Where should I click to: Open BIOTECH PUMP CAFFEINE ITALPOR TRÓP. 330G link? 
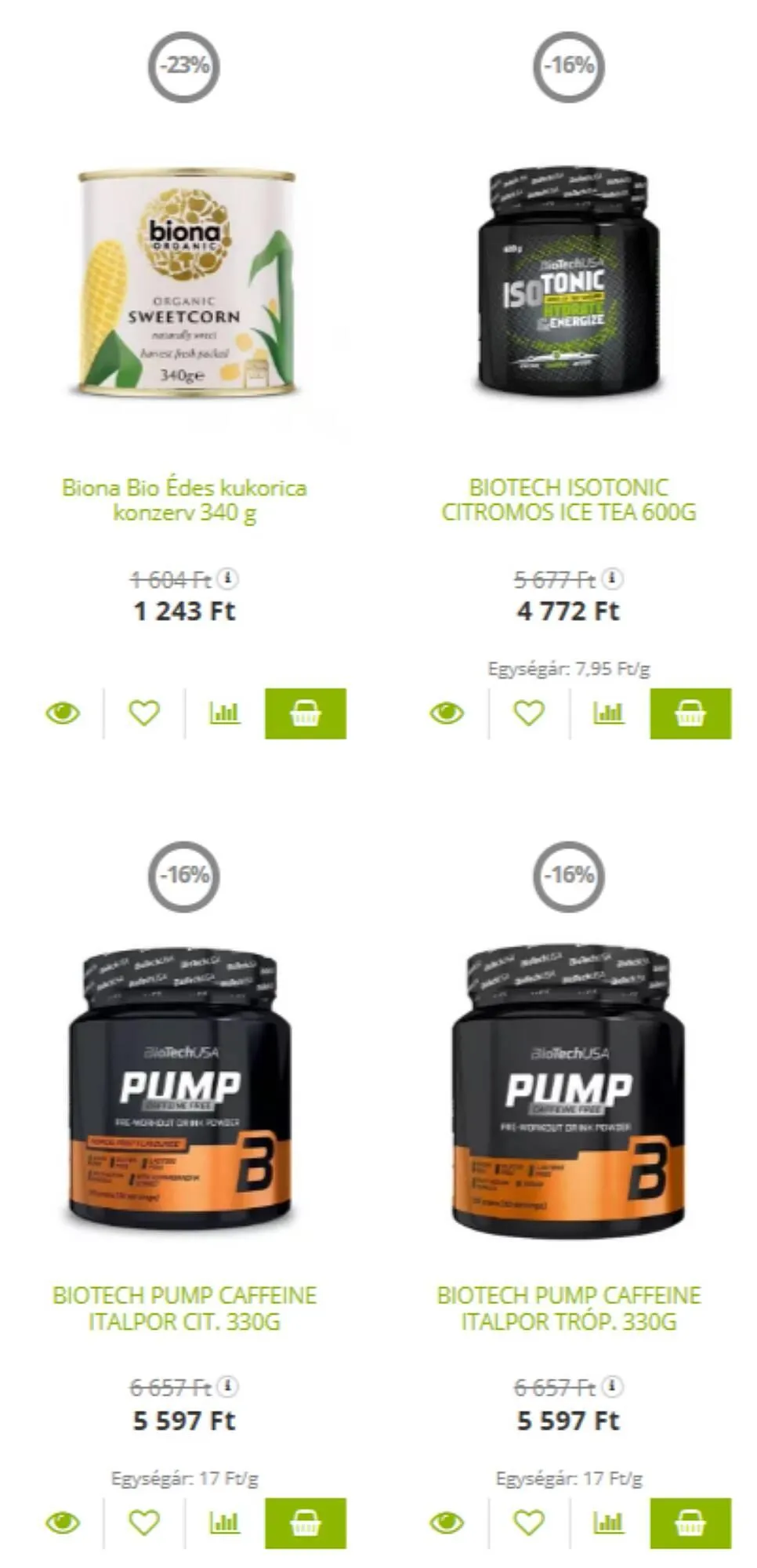click(x=569, y=1308)
